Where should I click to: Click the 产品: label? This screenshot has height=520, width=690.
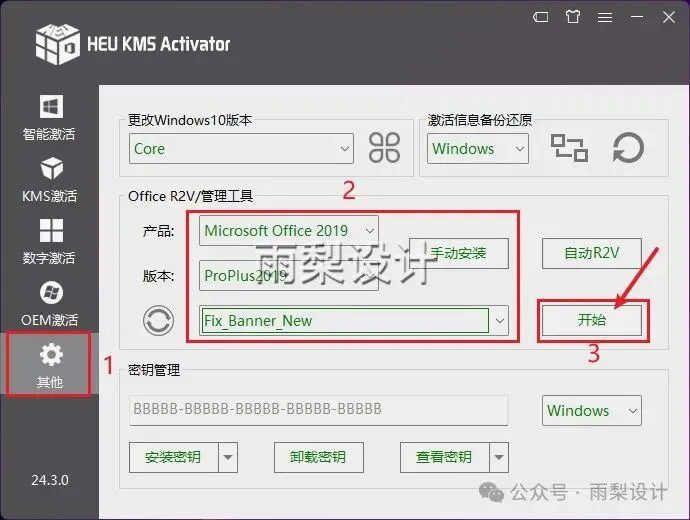click(x=158, y=231)
